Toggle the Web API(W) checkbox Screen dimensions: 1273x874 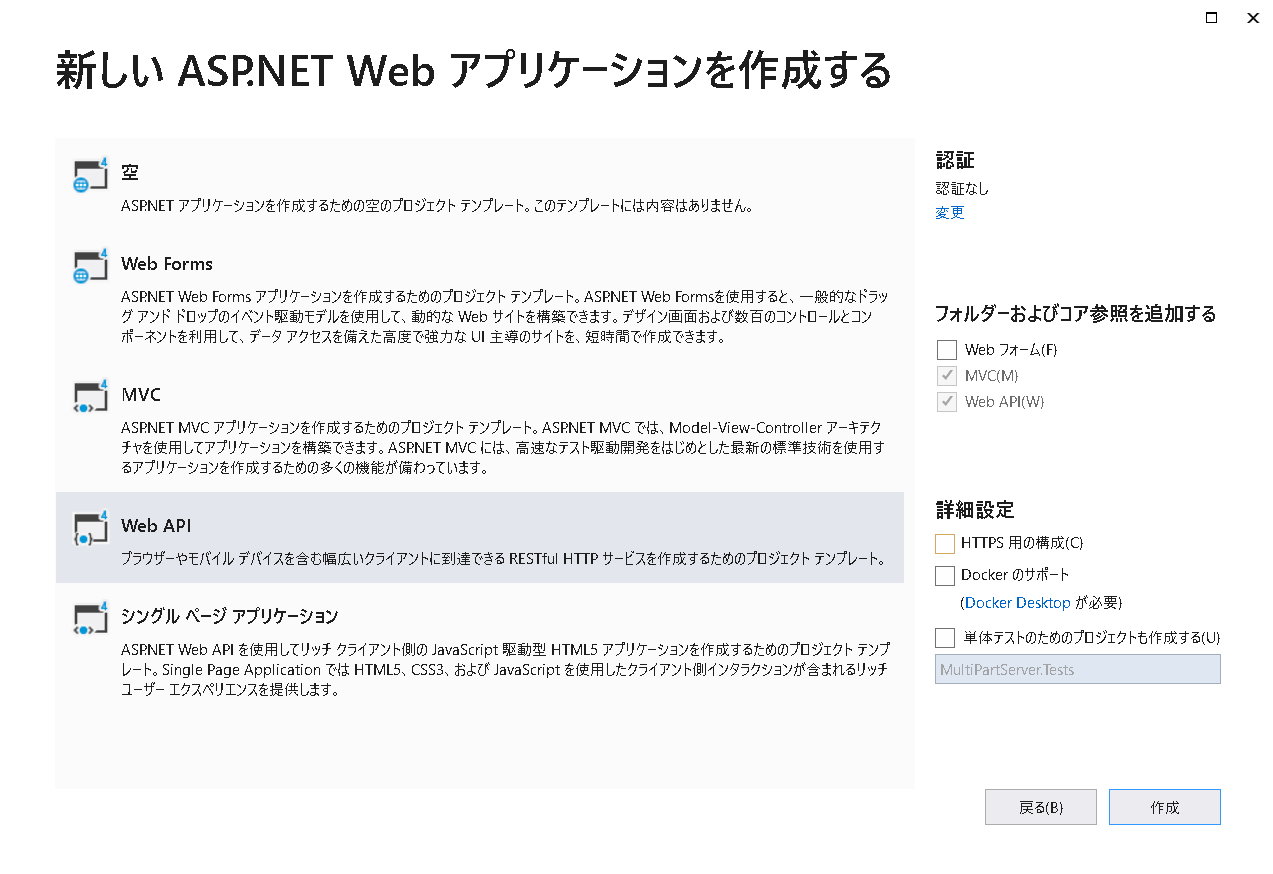[x=947, y=402]
